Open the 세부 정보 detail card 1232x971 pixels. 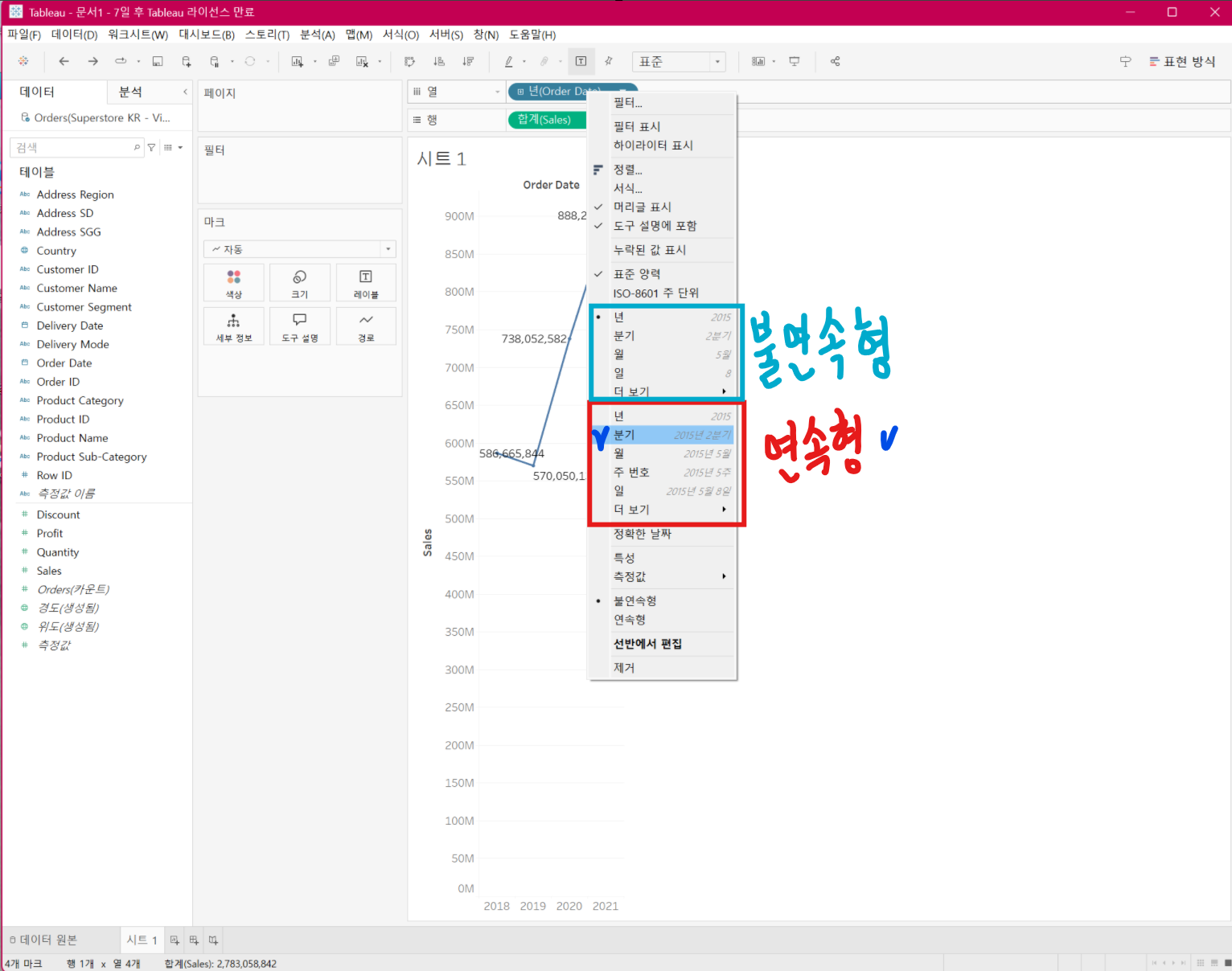234,326
